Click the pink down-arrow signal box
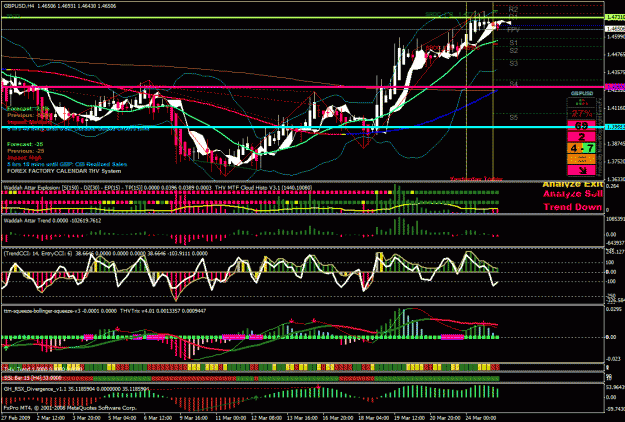 point(582,170)
